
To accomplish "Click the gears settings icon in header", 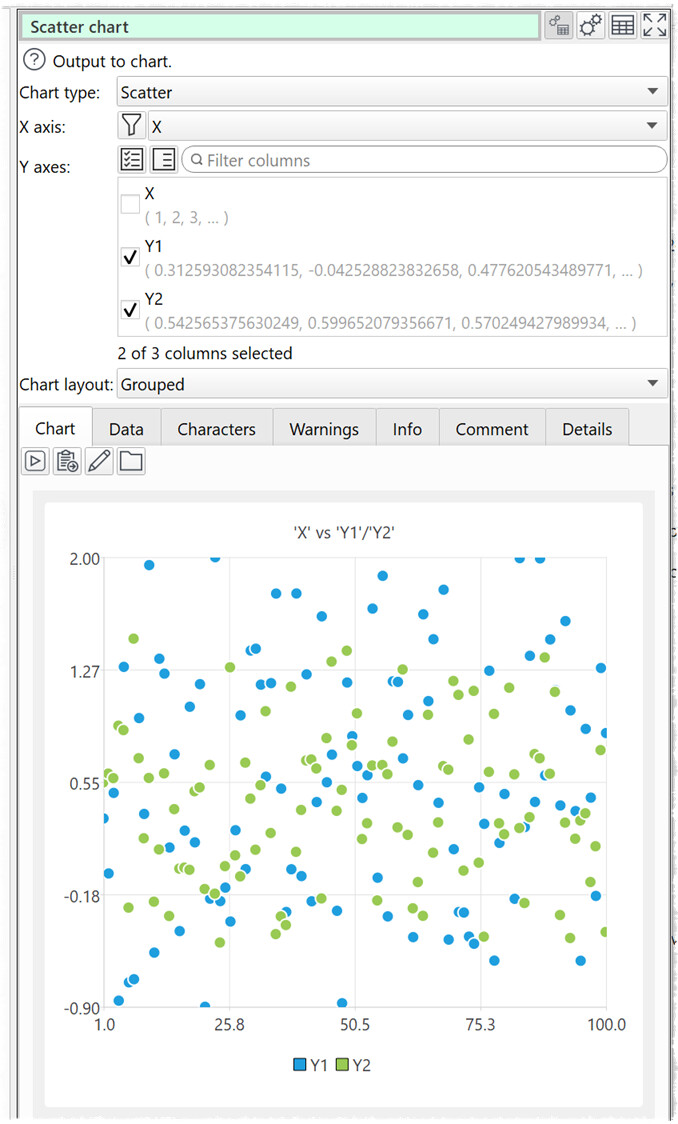I will pos(591,27).
